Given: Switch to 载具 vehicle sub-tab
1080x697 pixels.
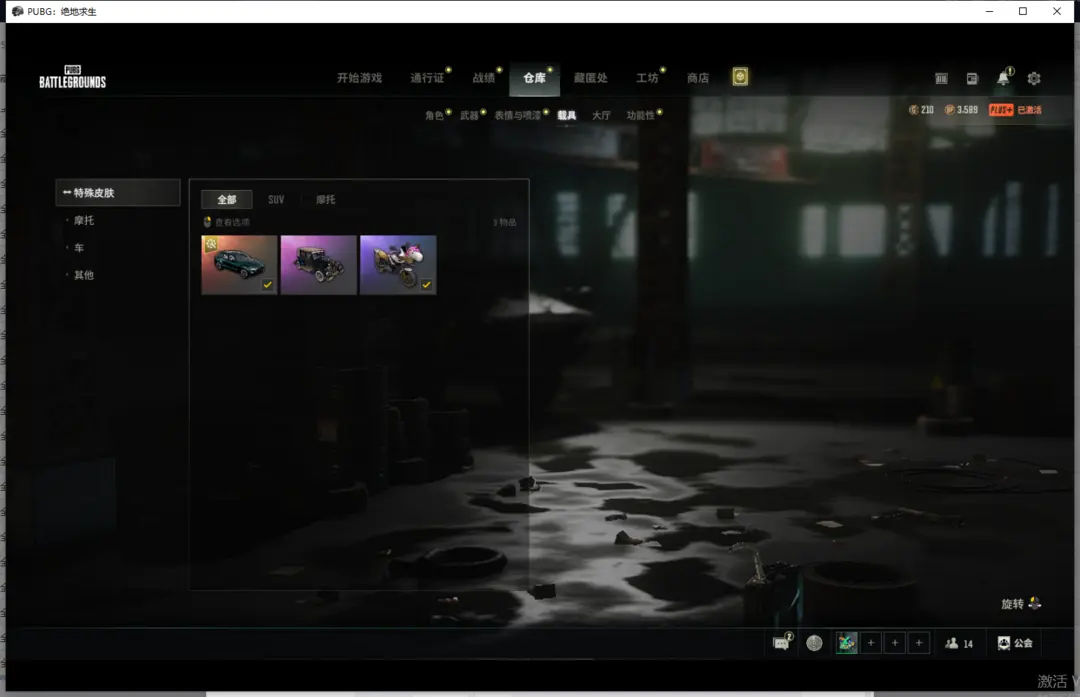Looking at the screenshot, I should click(566, 115).
